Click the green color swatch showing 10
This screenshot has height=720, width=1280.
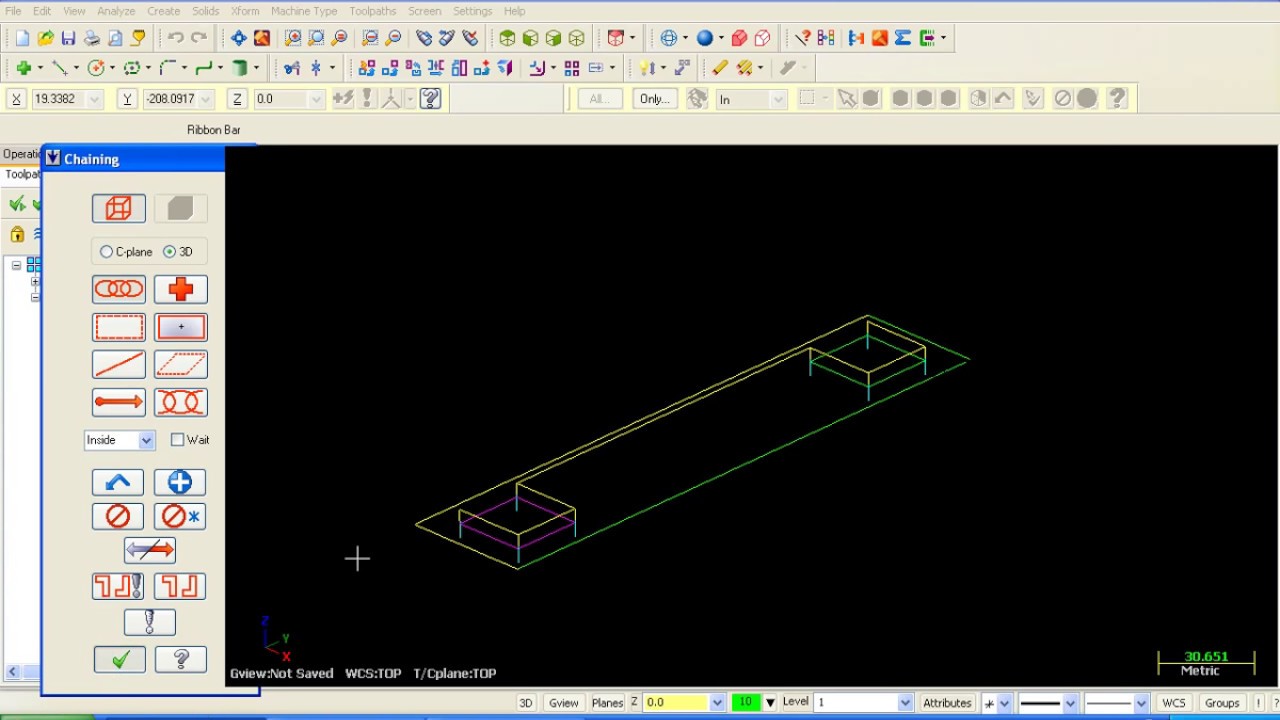pyautogui.click(x=745, y=703)
